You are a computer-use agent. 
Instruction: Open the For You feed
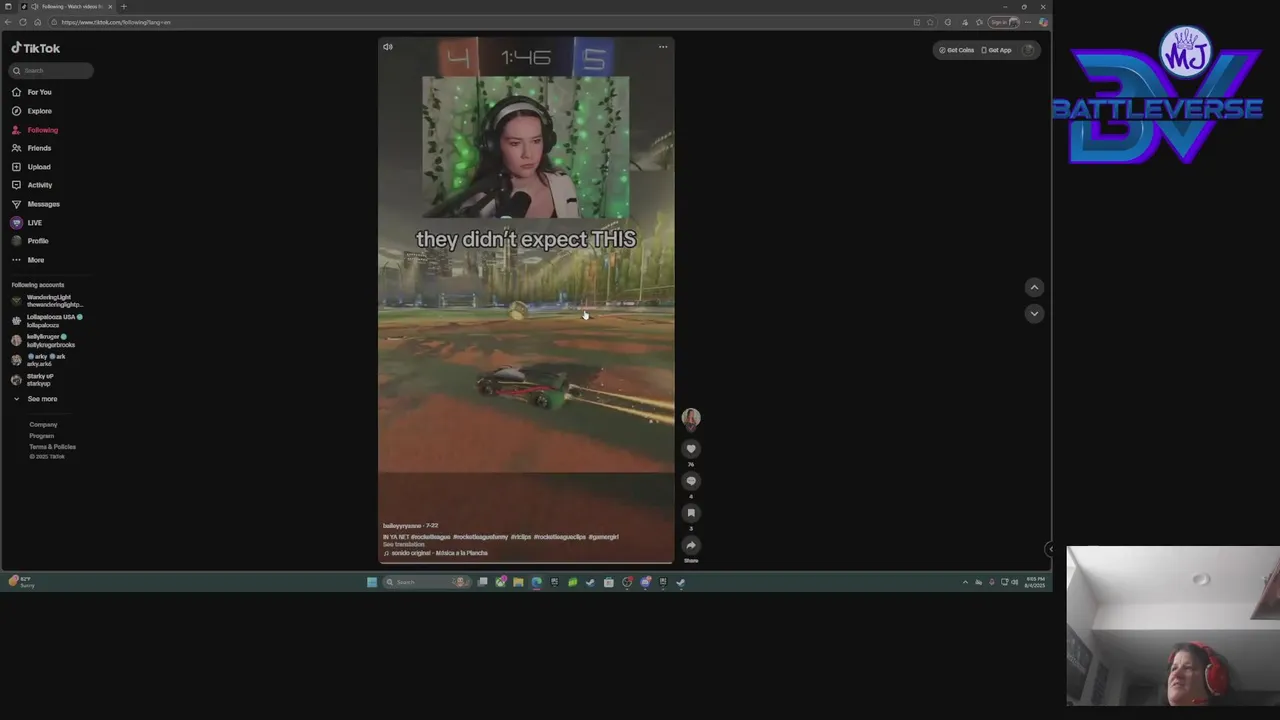click(x=39, y=92)
